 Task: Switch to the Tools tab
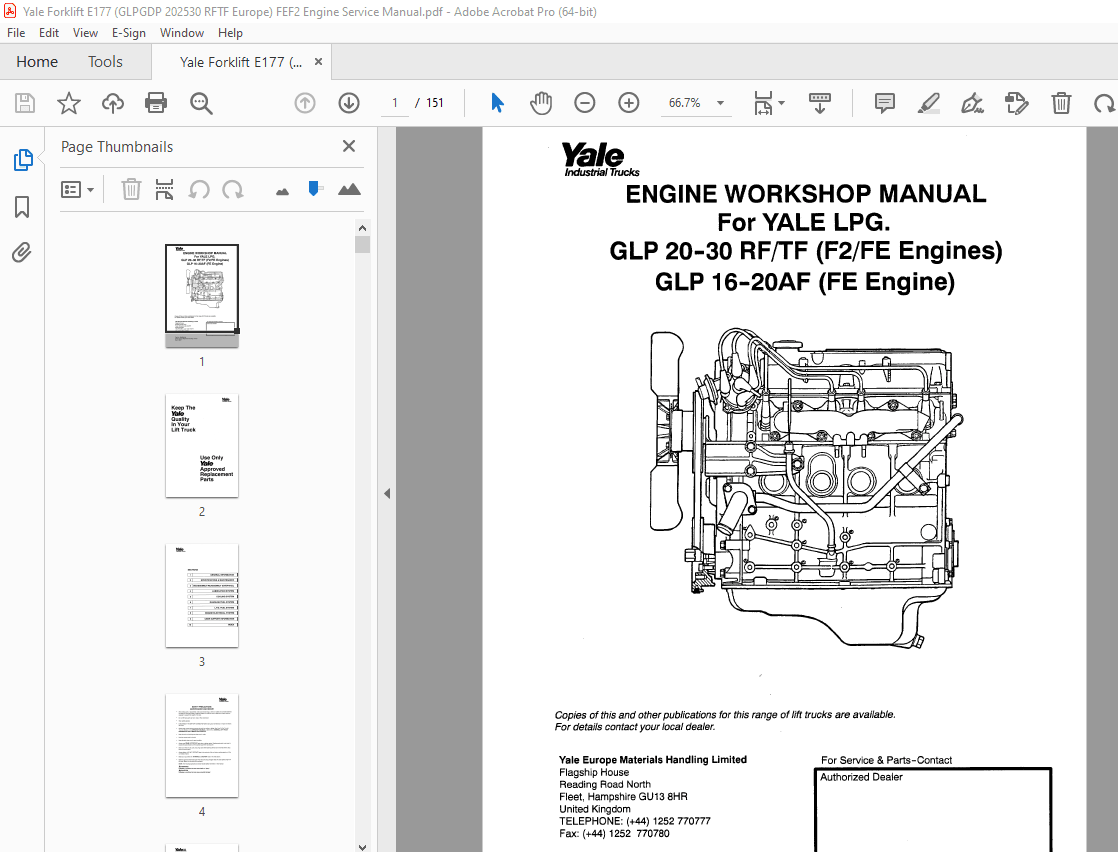click(x=105, y=61)
